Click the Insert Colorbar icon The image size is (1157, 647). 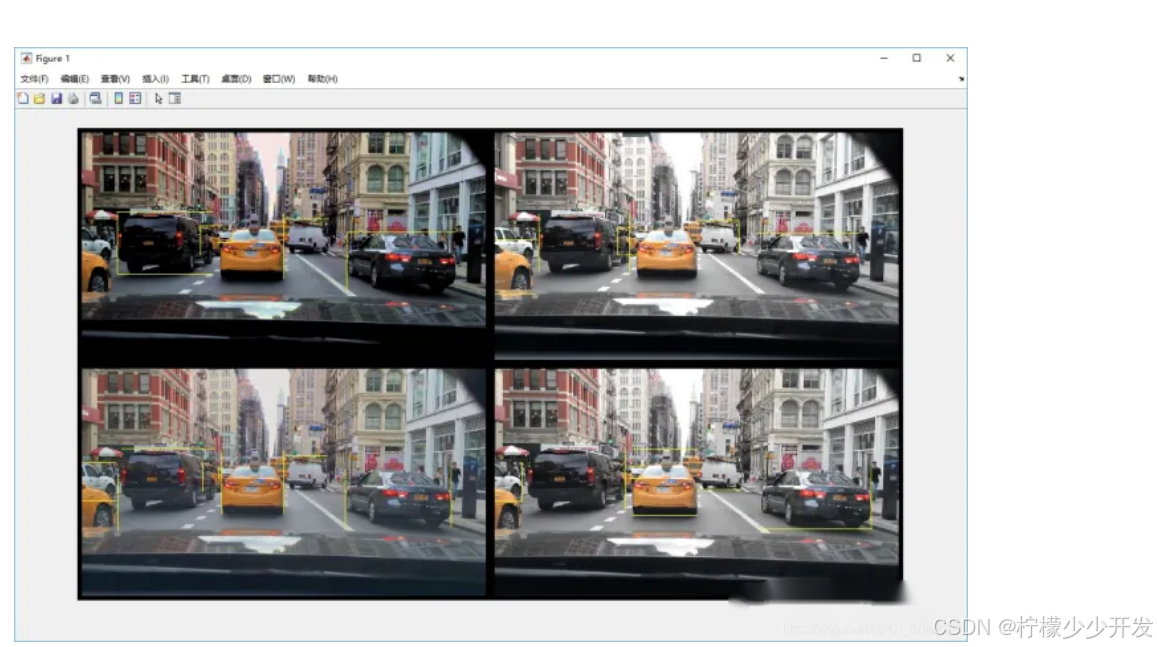118,98
